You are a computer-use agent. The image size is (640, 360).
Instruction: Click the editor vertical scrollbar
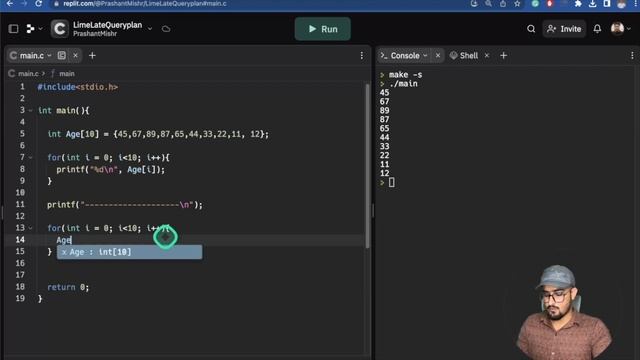click(367, 165)
